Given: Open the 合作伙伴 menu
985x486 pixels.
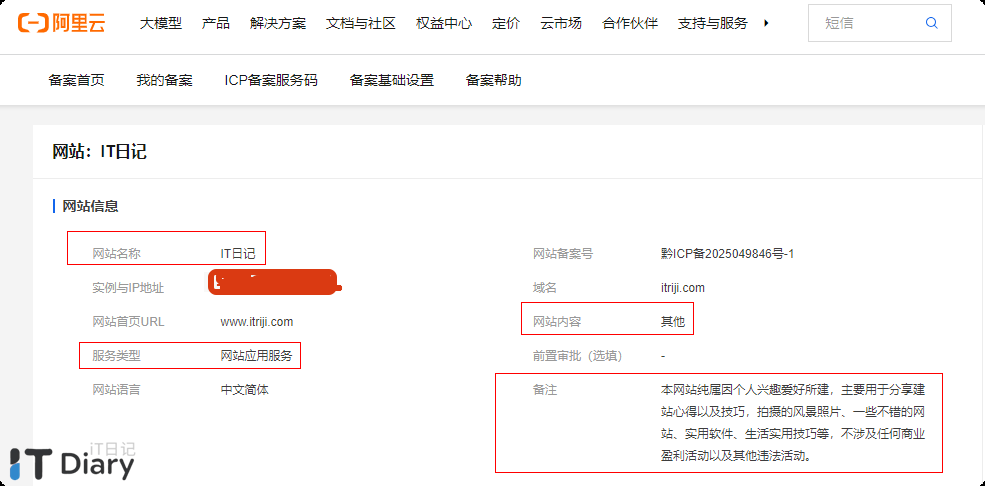Looking at the screenshot, I should click(x=630, y=23).
